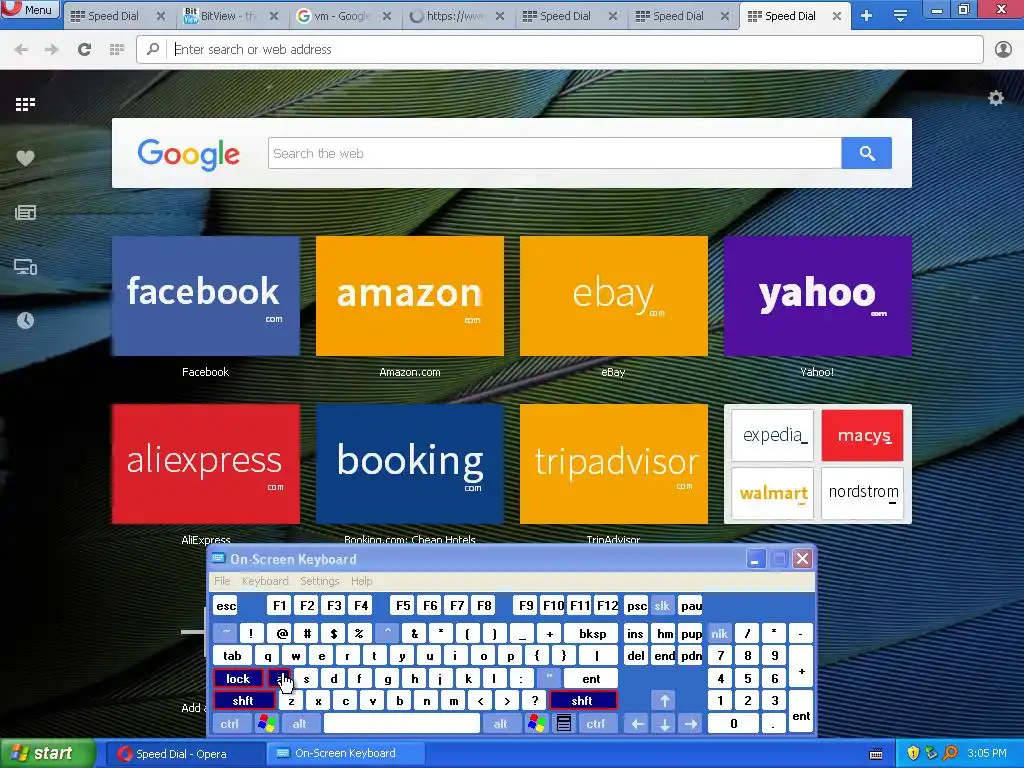This screenshot has width=1024, height=768.
Task: Open Speed Dial from the toolbar grid icon
Action: [x=117, y=49]
